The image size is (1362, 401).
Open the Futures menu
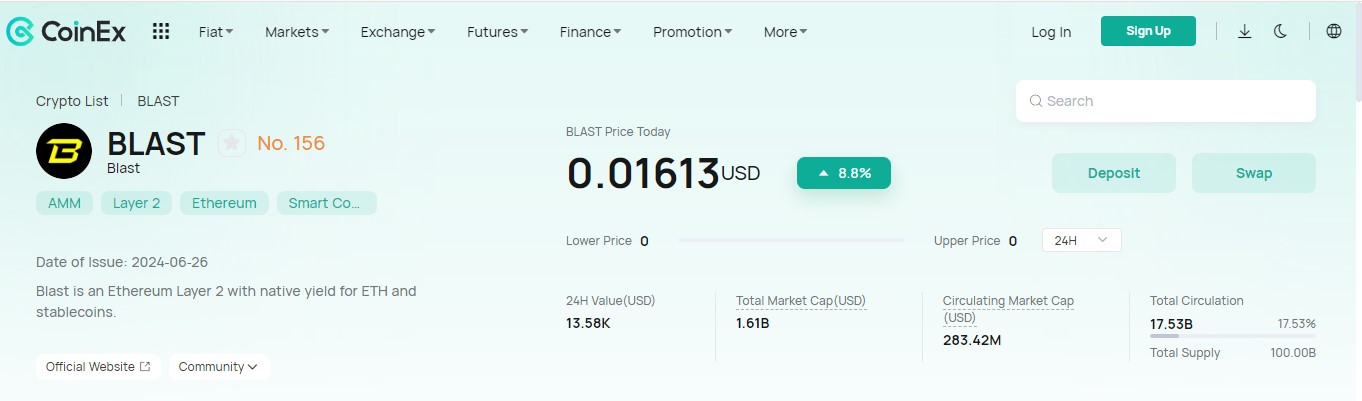498,32
